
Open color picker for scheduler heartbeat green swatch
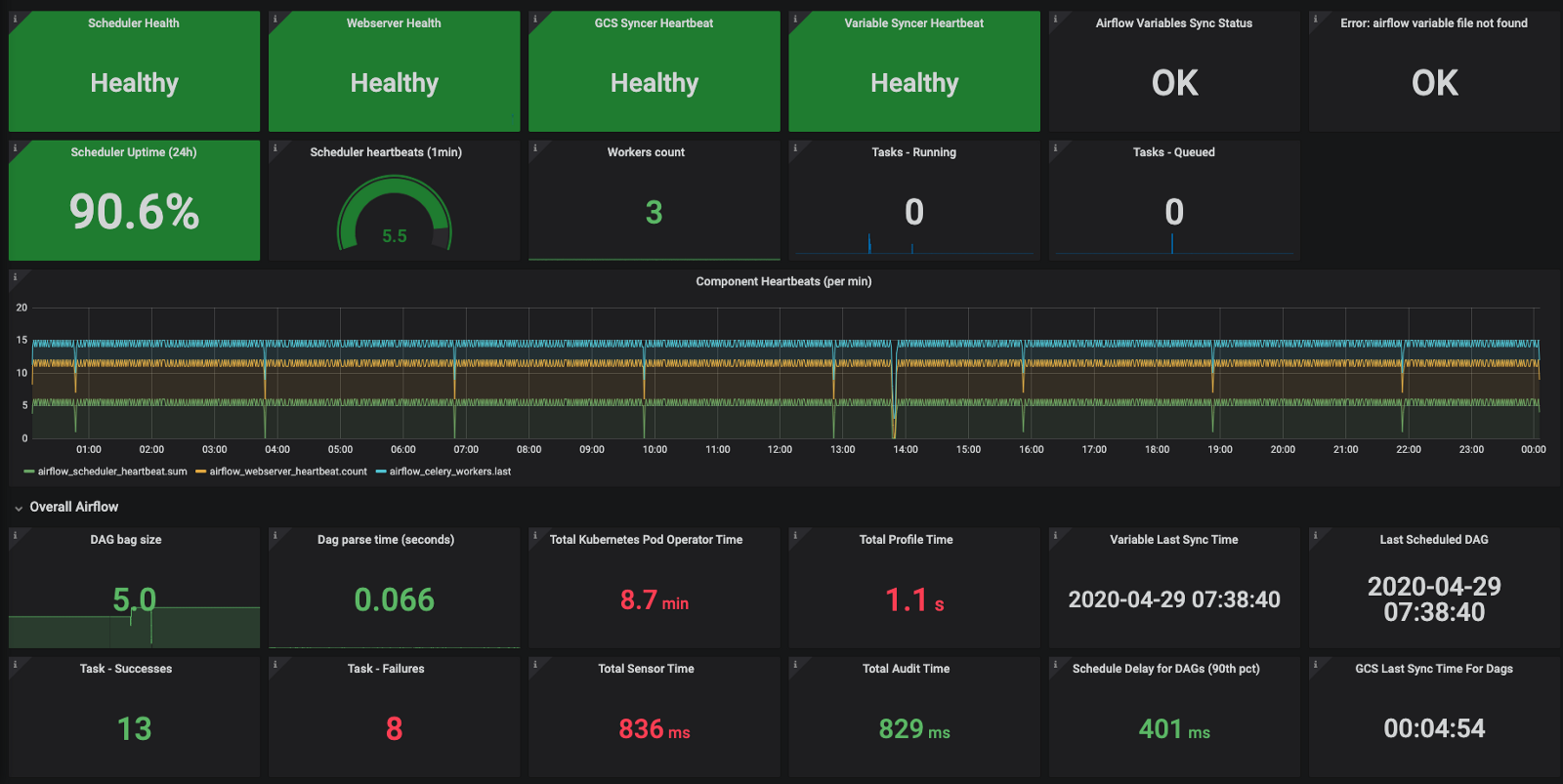point(29,472)
